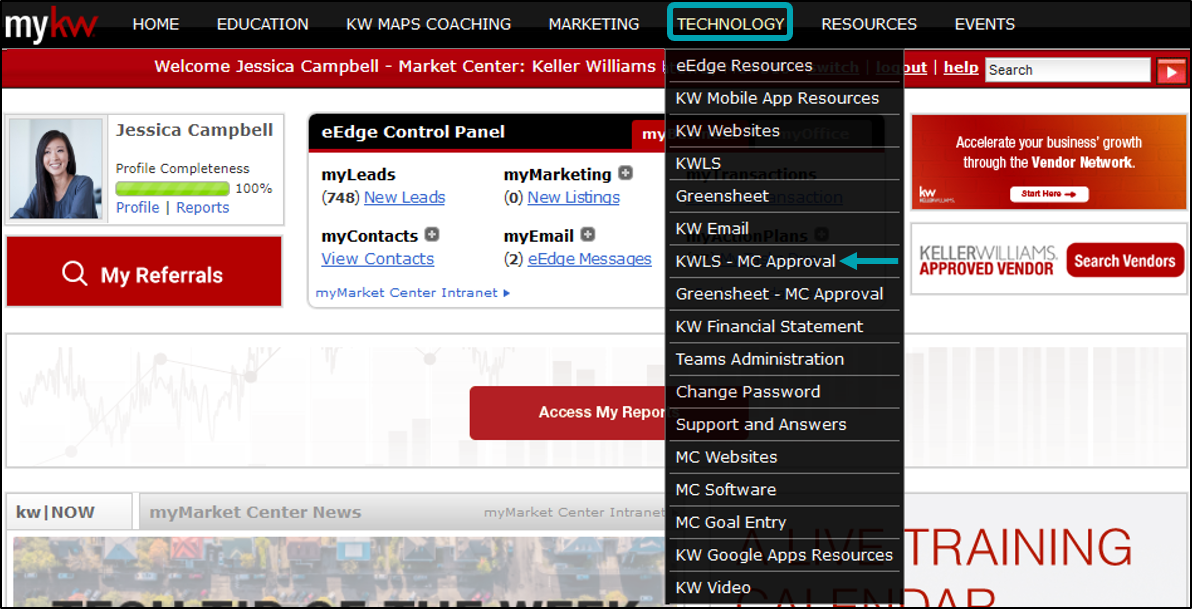Switch to the kw|NOW tab
Screen dimensions: 1192x609
(55, 512)
